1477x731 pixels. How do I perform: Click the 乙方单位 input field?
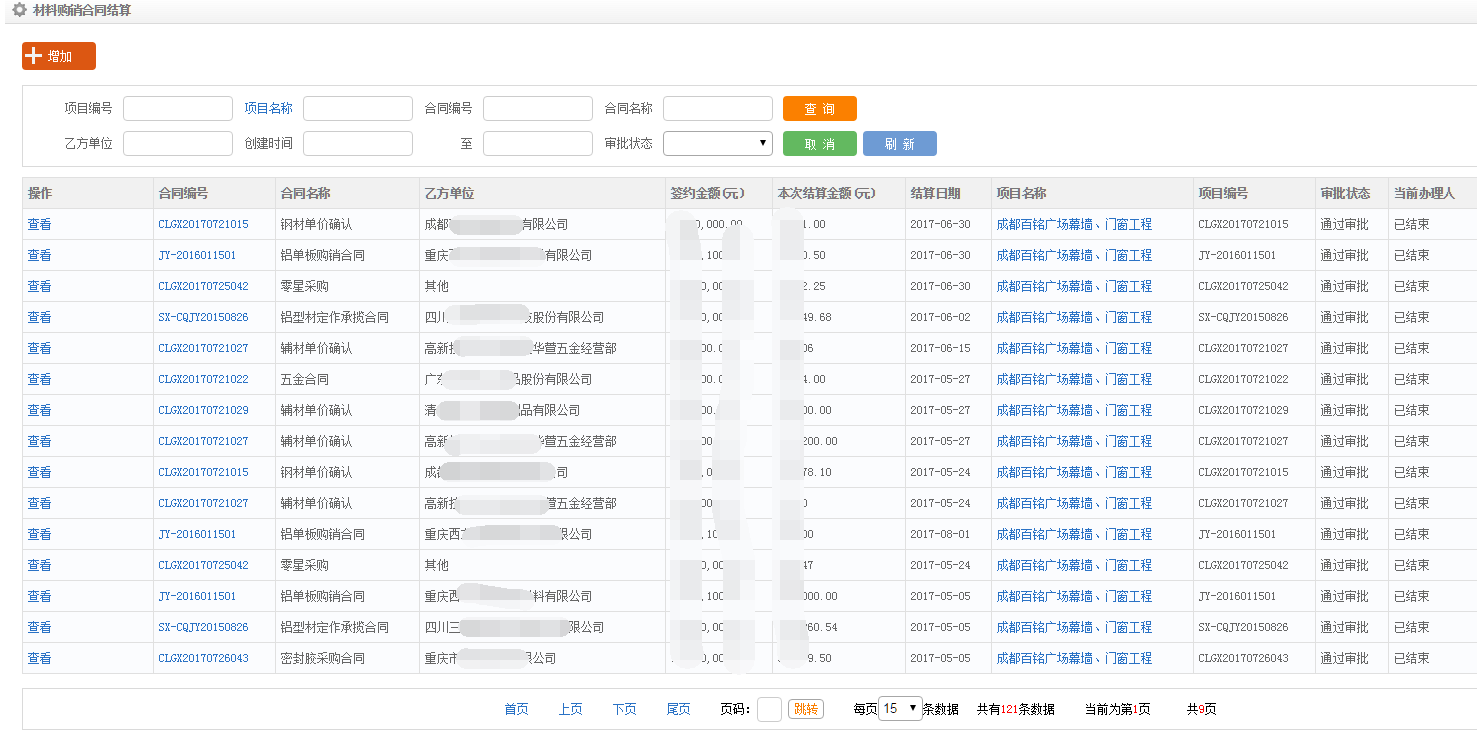(178, 144)
